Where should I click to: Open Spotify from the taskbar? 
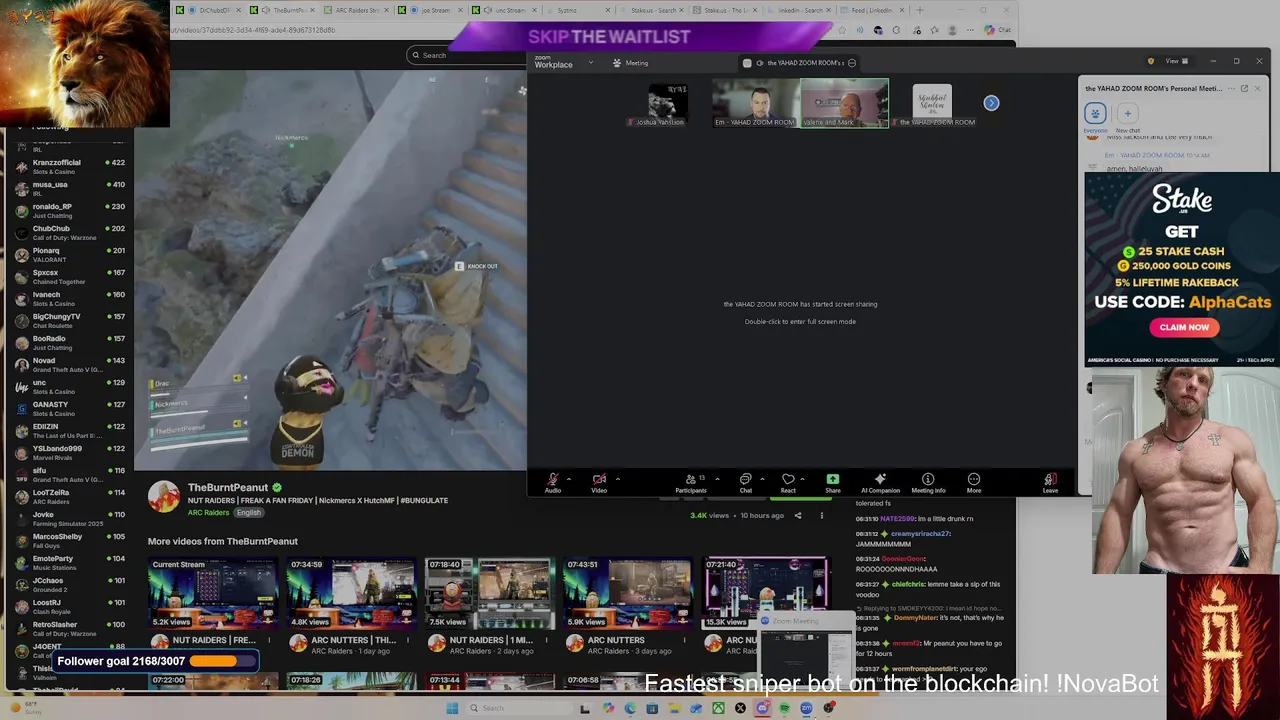click(784, 708)
